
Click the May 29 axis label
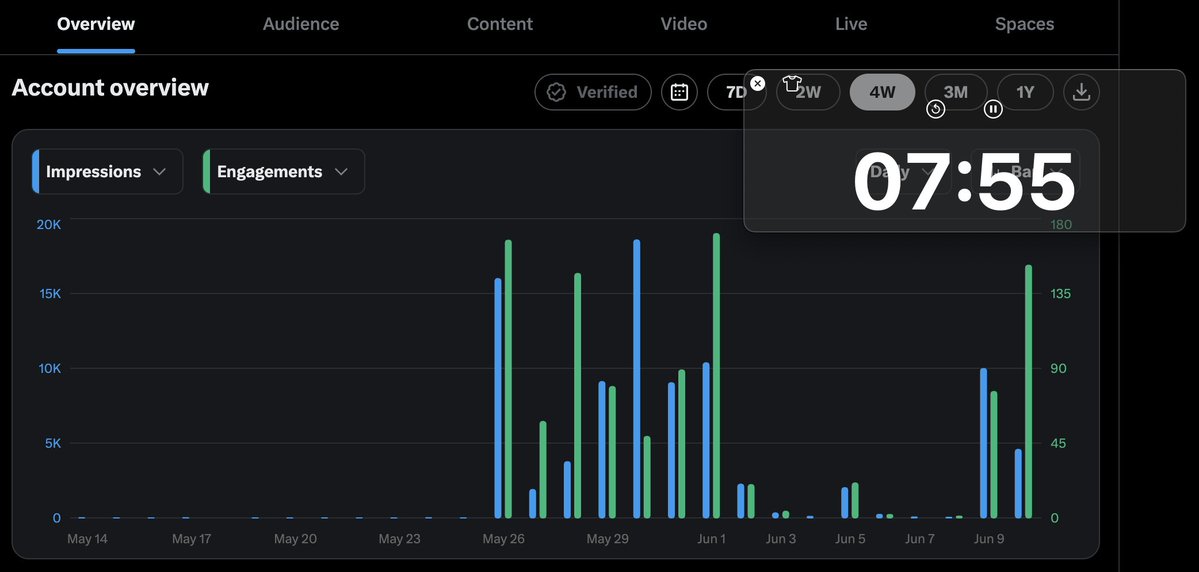[608, 539]
